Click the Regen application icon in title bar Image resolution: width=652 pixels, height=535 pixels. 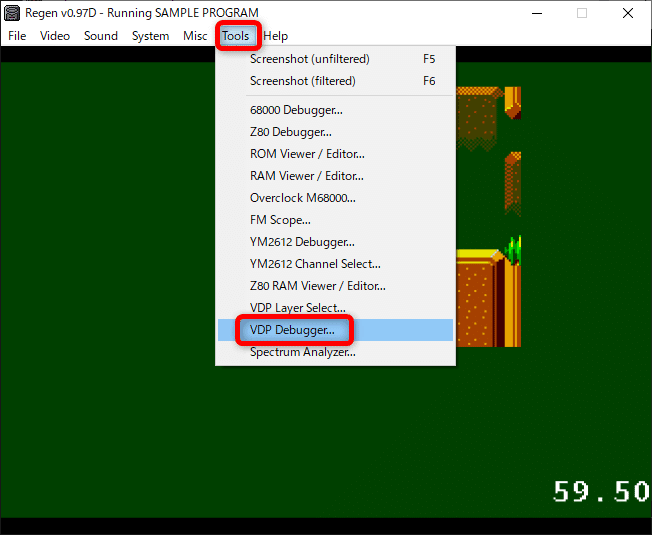(12, 13)
